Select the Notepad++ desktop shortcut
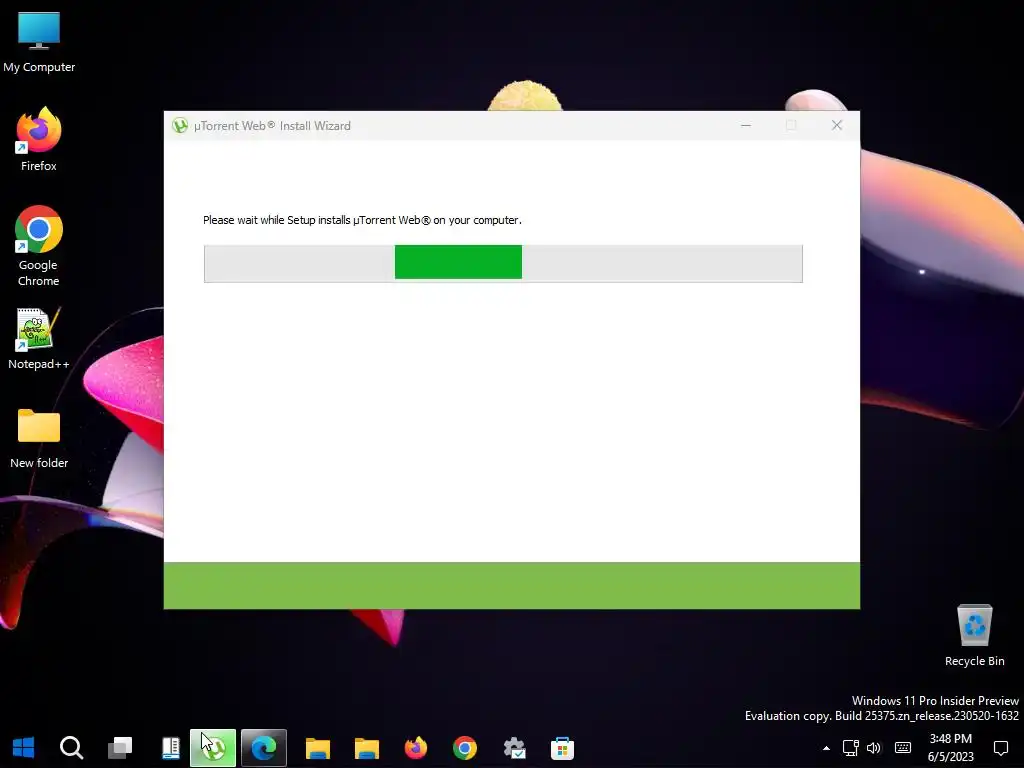This screenshot has width=1024, height=768. (39, 338)
